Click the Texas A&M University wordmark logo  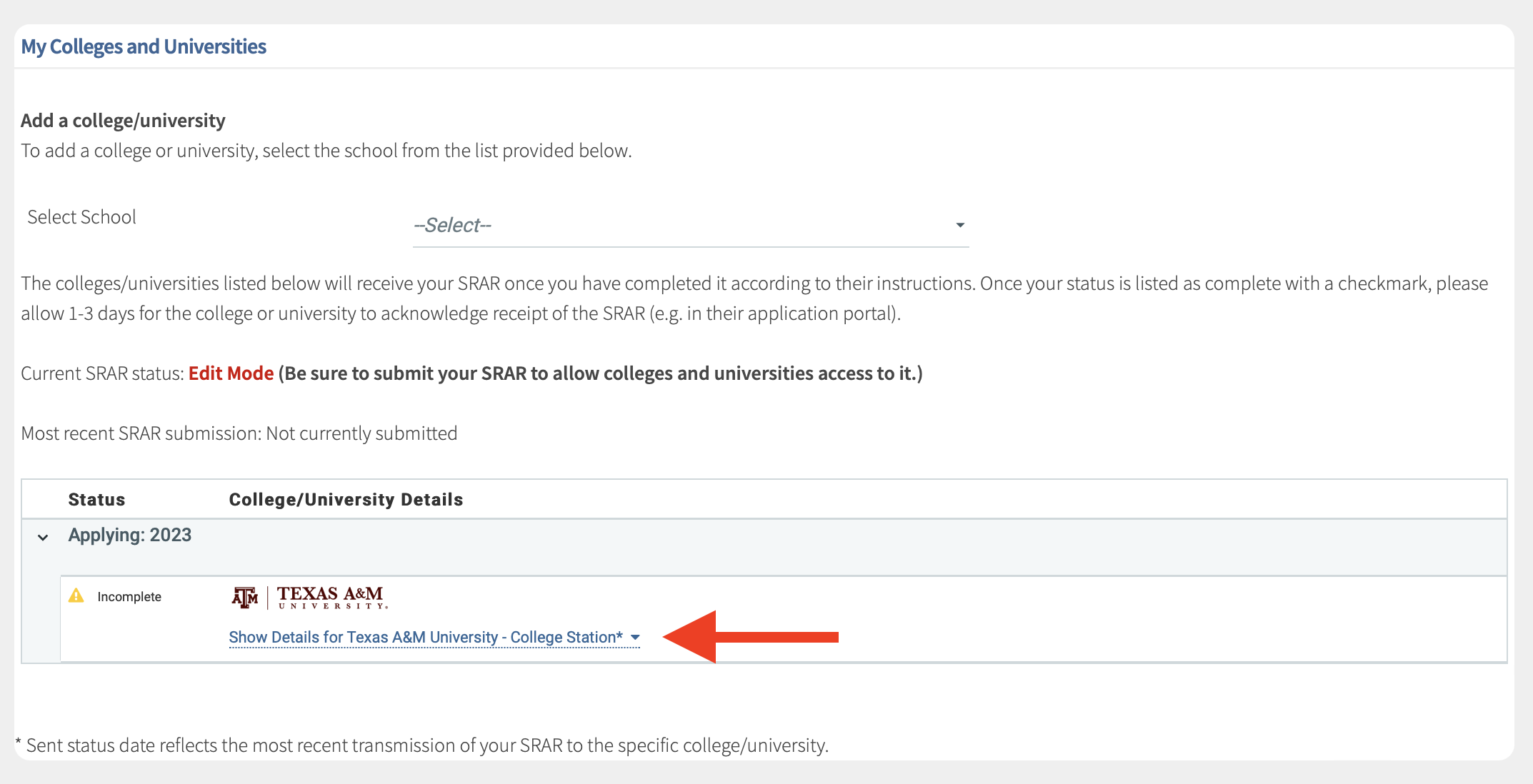click(332, 597)
